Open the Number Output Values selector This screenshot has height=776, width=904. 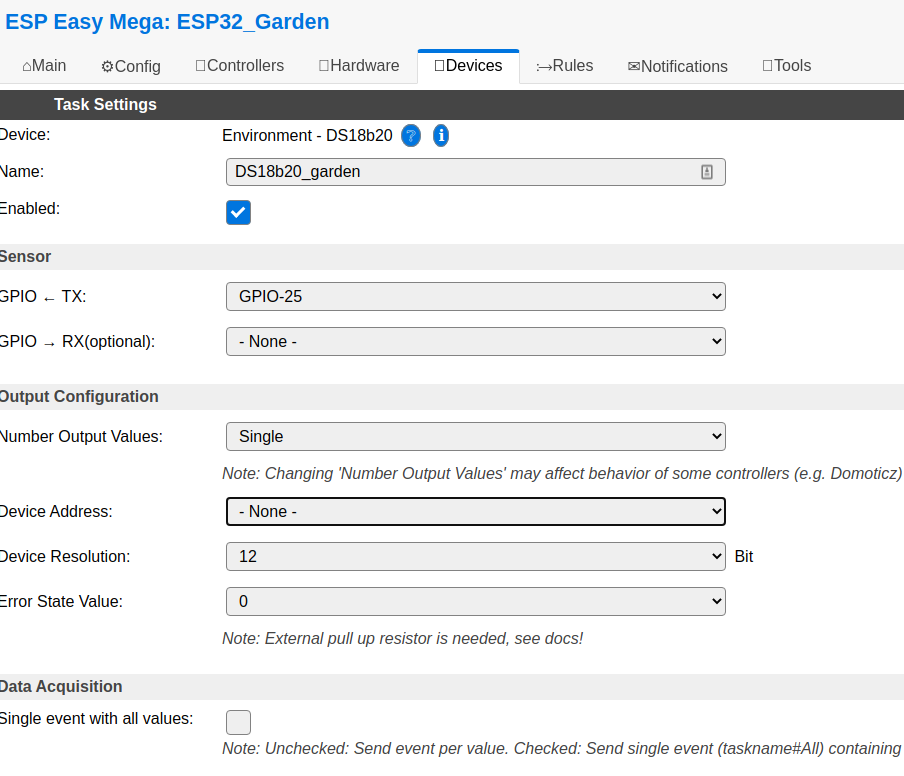pyautogui.click(x=475, y=436)
